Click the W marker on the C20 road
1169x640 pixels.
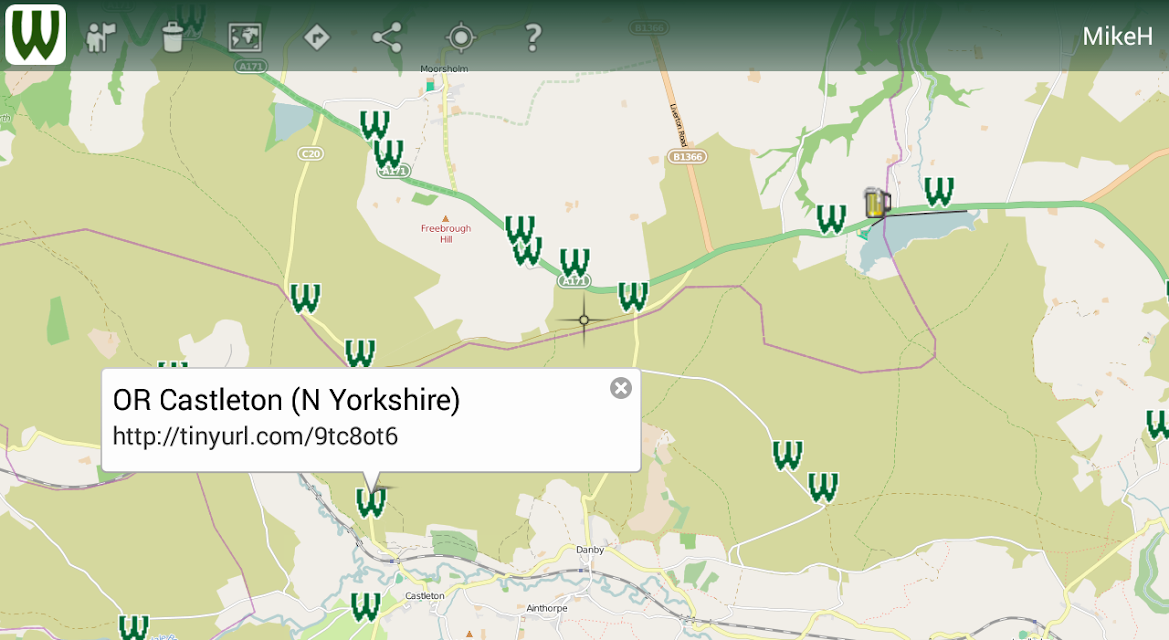point(305,298)
